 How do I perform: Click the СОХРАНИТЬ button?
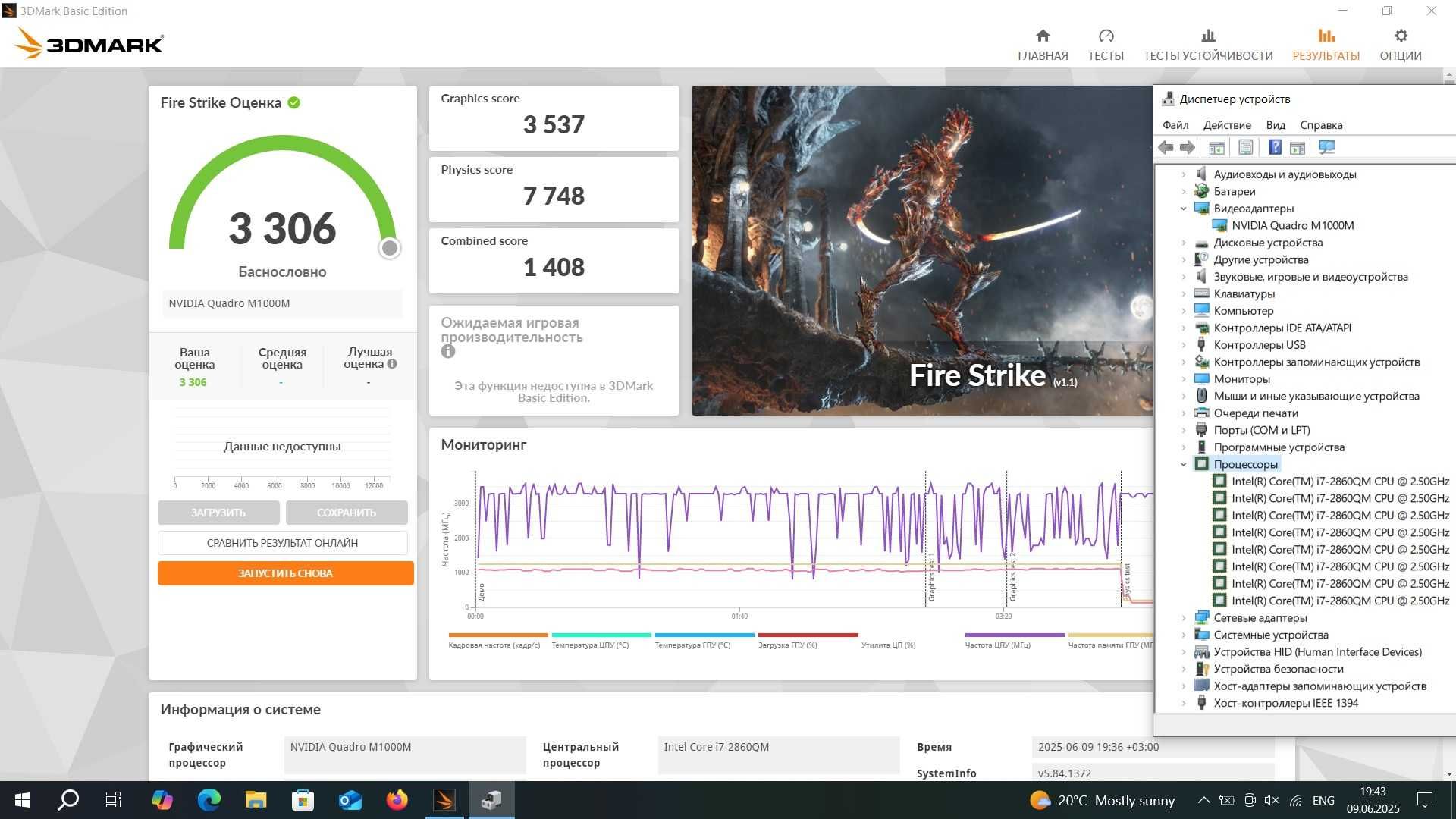(x=347, y=513)
